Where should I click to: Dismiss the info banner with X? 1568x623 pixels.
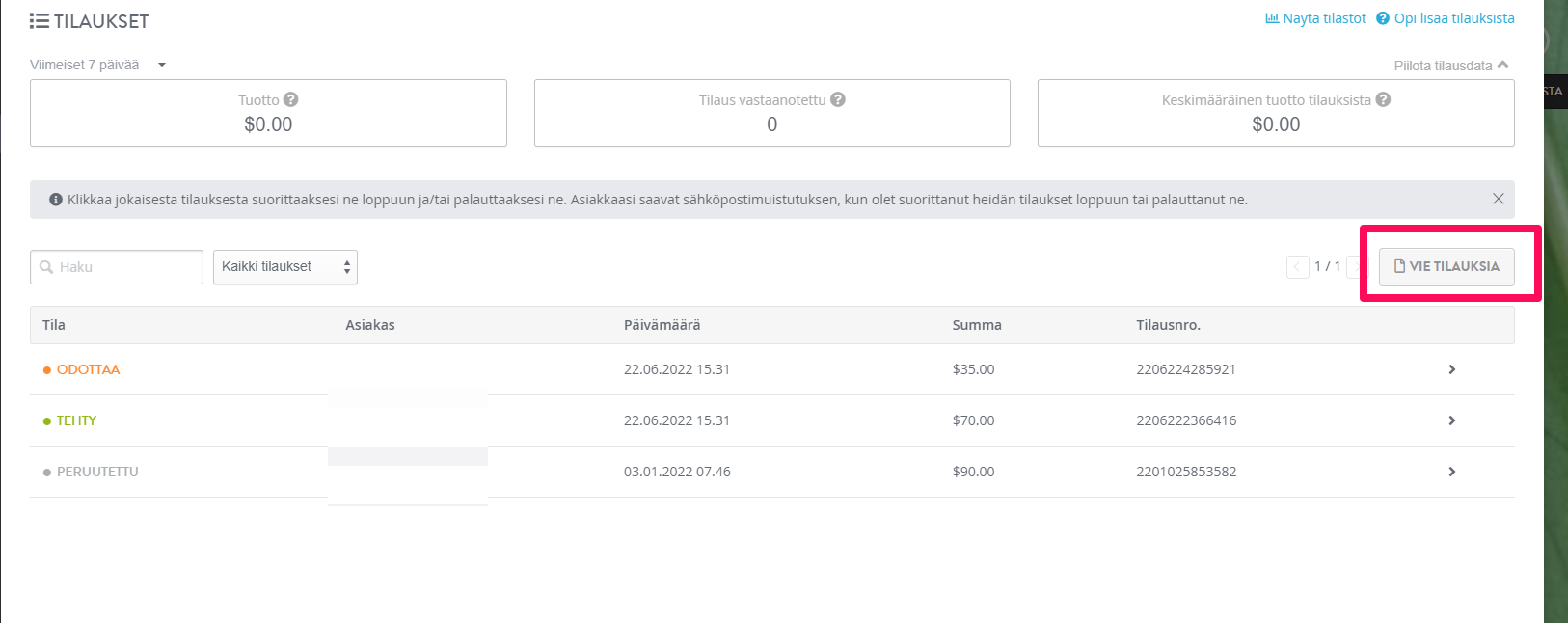[x=1498, y=199]
